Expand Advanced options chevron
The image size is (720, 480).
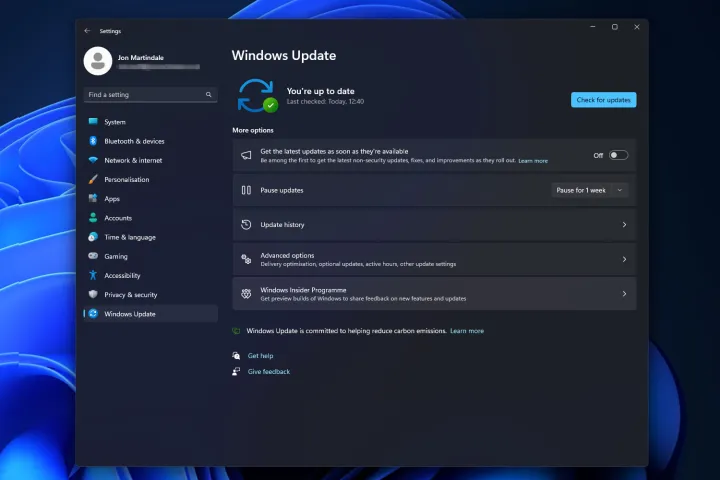(624, 259)
